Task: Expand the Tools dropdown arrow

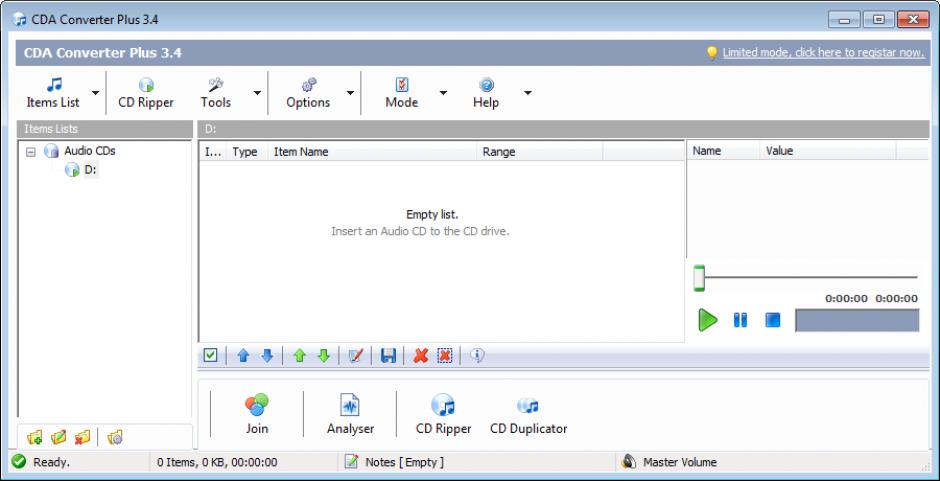Action: click(x=257, y=93)
